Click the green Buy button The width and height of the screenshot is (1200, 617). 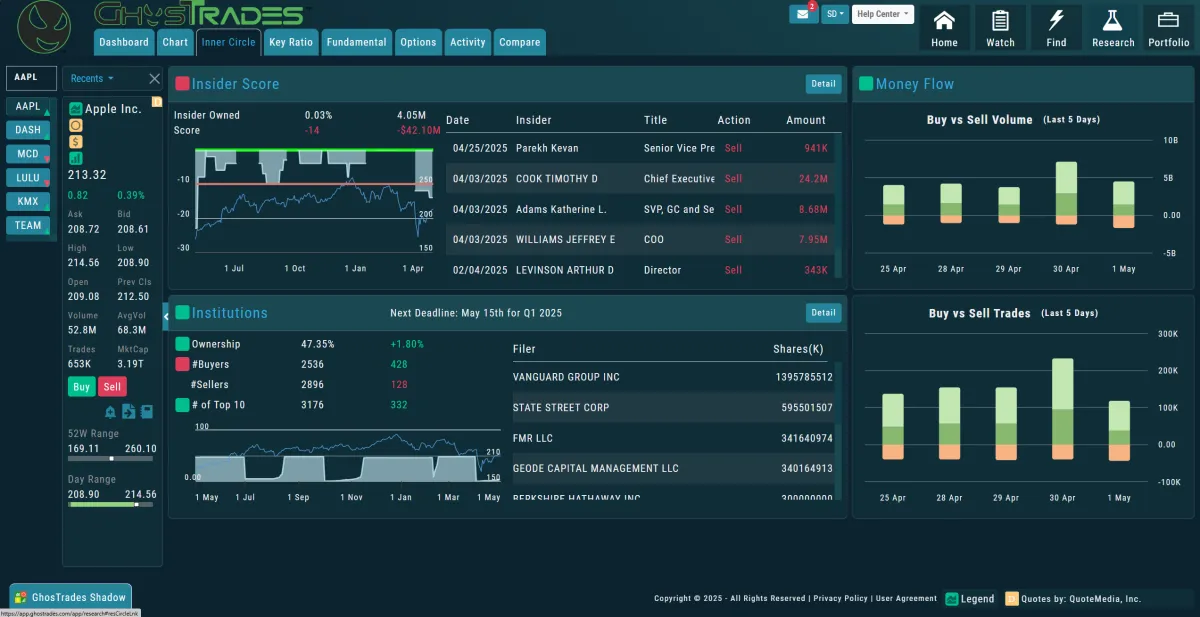[x=81, y=387]
